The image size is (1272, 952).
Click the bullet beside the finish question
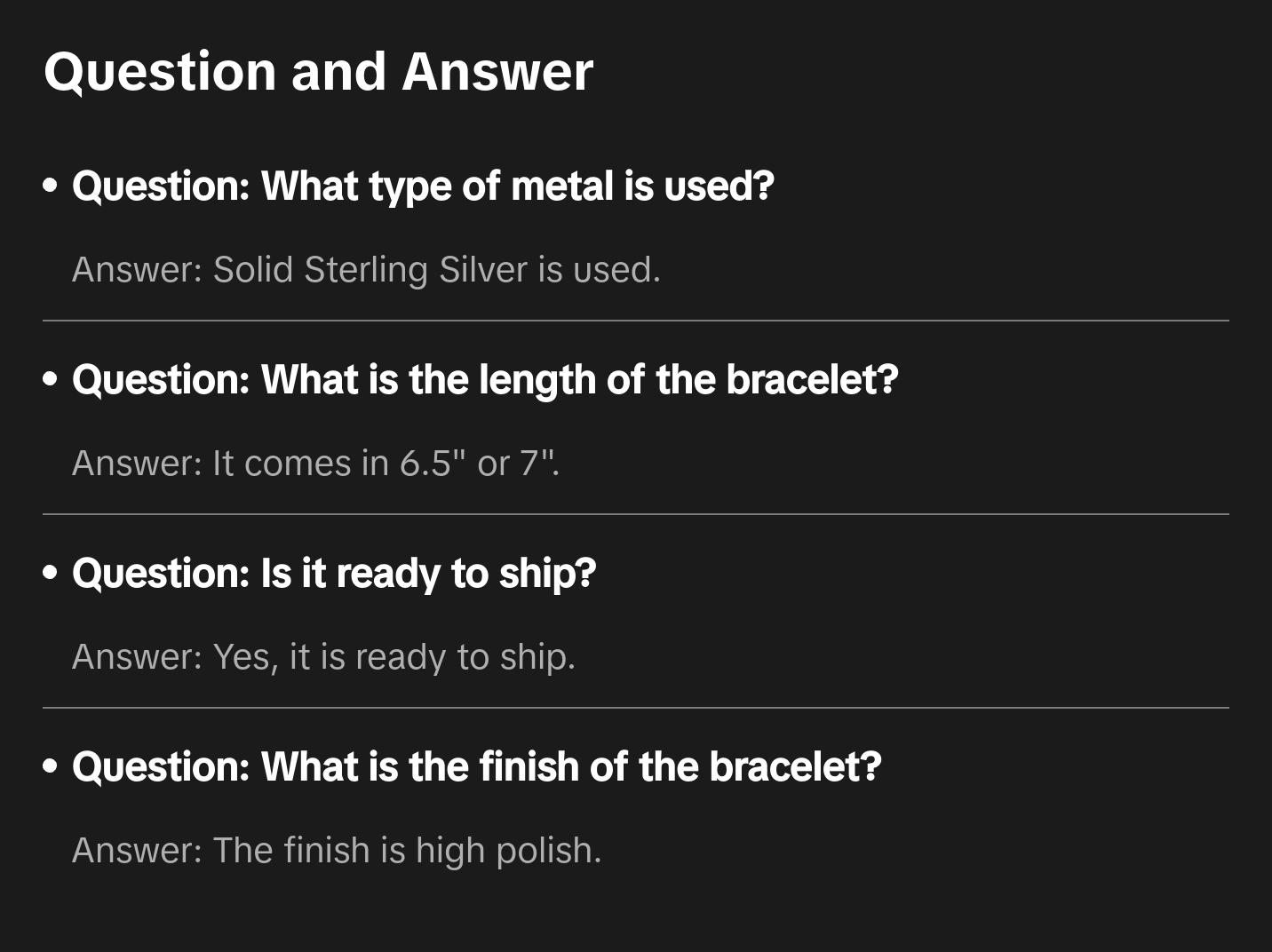51,767
